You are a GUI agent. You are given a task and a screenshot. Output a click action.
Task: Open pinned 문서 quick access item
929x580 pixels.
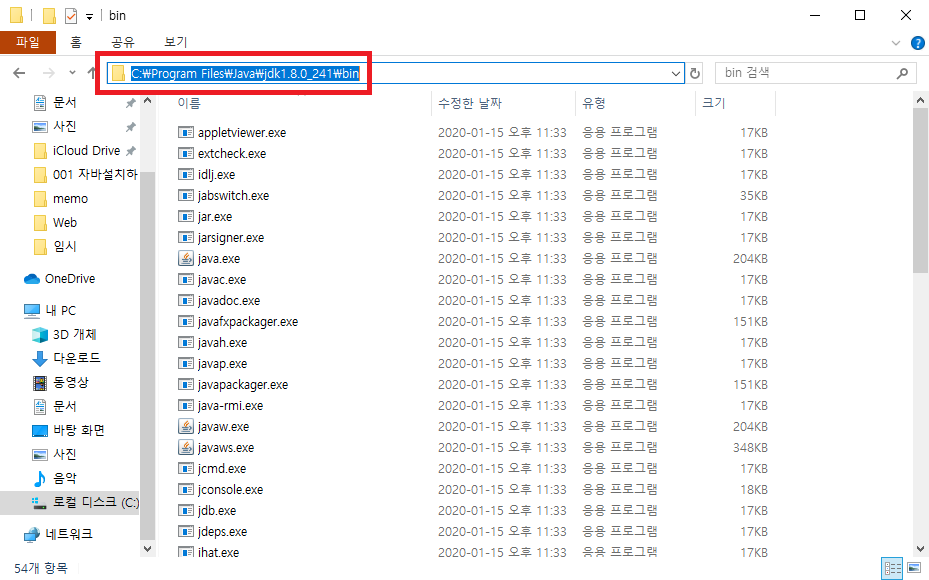(x=65, y=102)
